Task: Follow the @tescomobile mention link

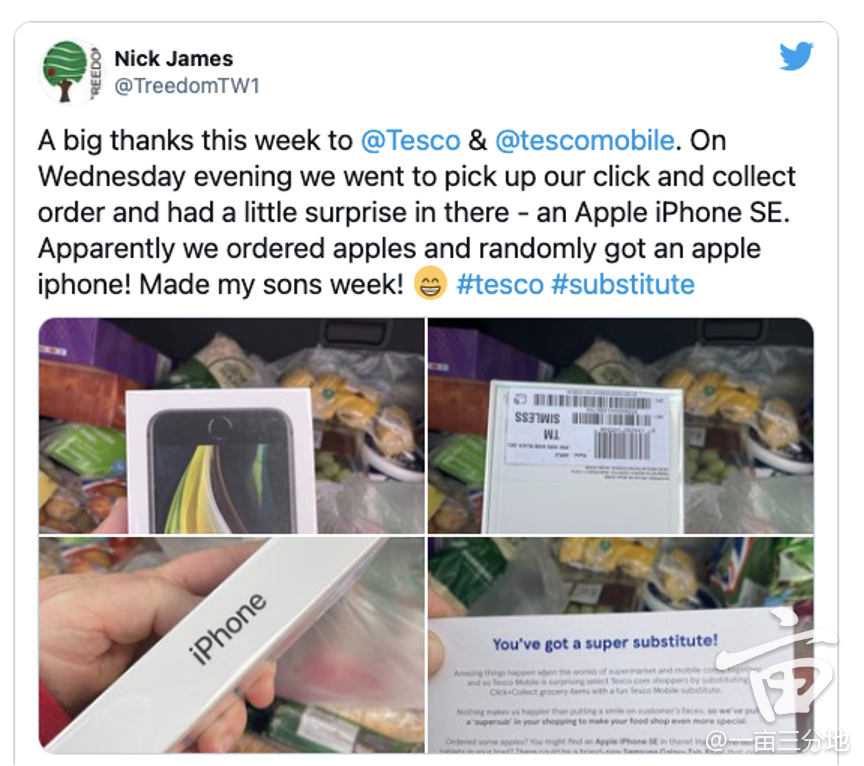Action: point(585,141)
